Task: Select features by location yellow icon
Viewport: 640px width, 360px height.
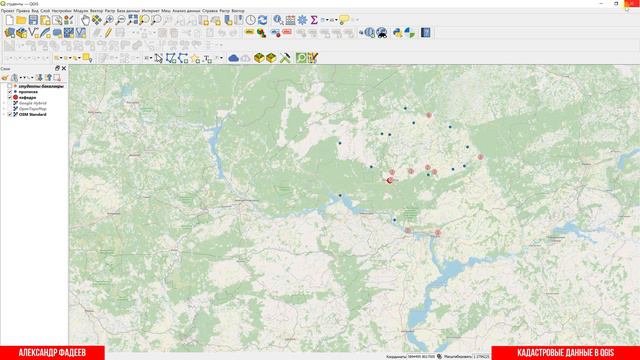Action: [87, 58]
